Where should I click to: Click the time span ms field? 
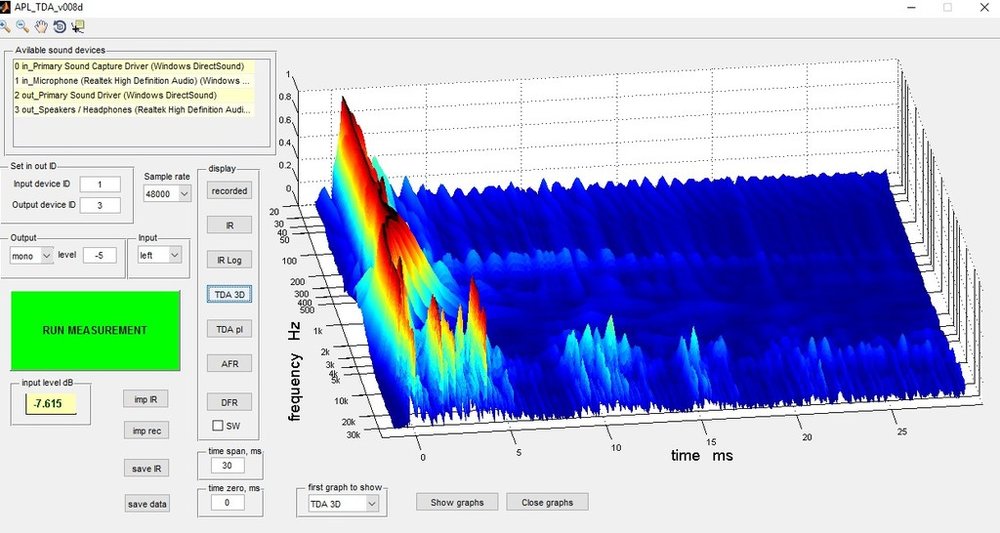tap(227, 465)
